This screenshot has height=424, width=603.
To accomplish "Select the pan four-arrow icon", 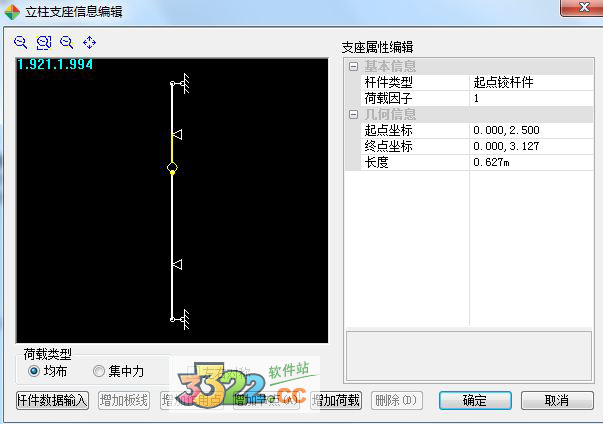I will pos(90,42).
